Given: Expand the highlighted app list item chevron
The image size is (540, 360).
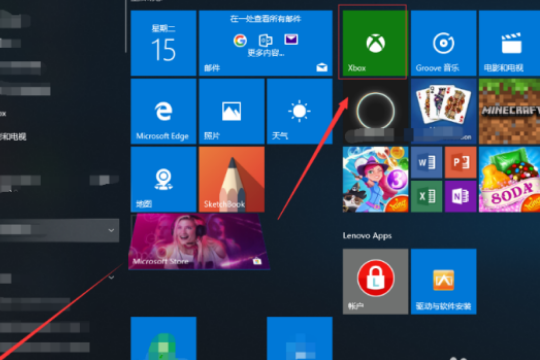Looking at the screenshot, I should tap(111, 230).
